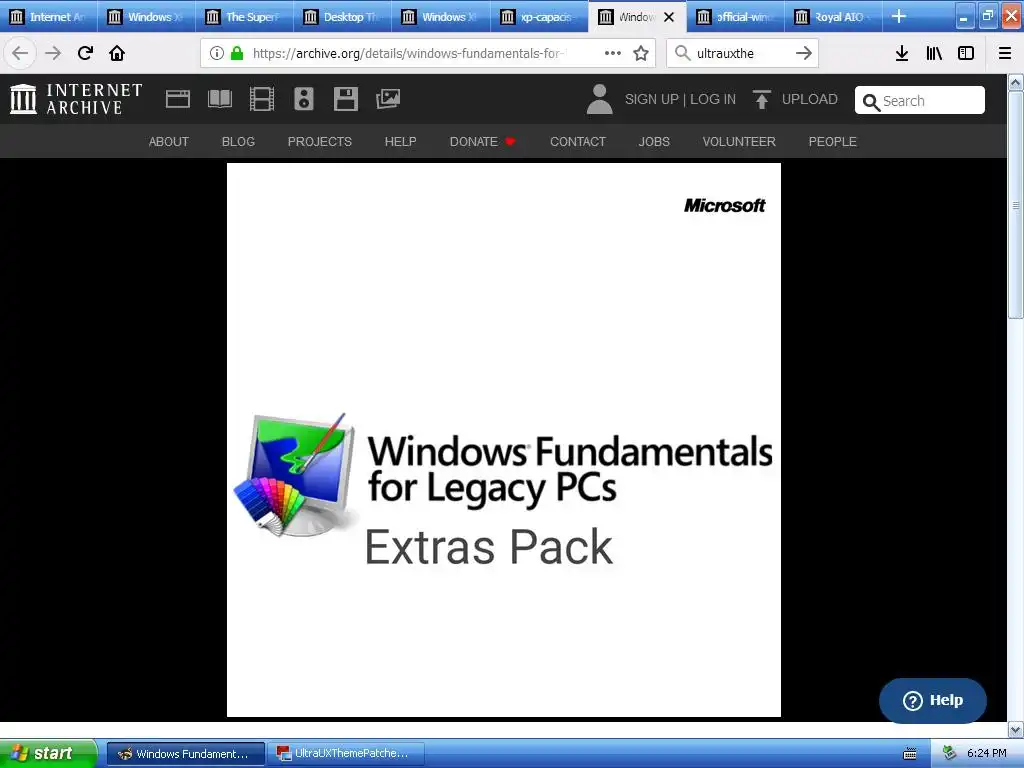Click the system tray network icon
Image resolution: width=1024 pixels, height=768 pixels.
coord(950,753)
